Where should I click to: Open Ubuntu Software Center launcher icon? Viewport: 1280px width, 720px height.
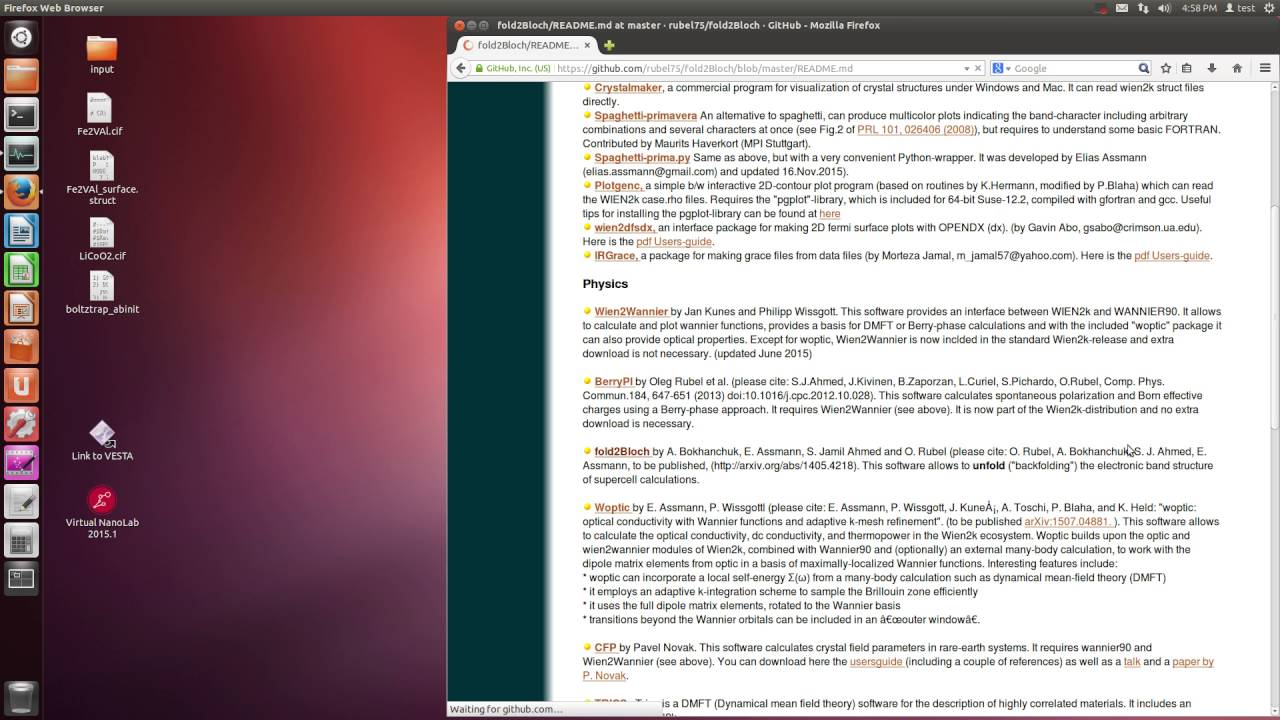[21, 346]
